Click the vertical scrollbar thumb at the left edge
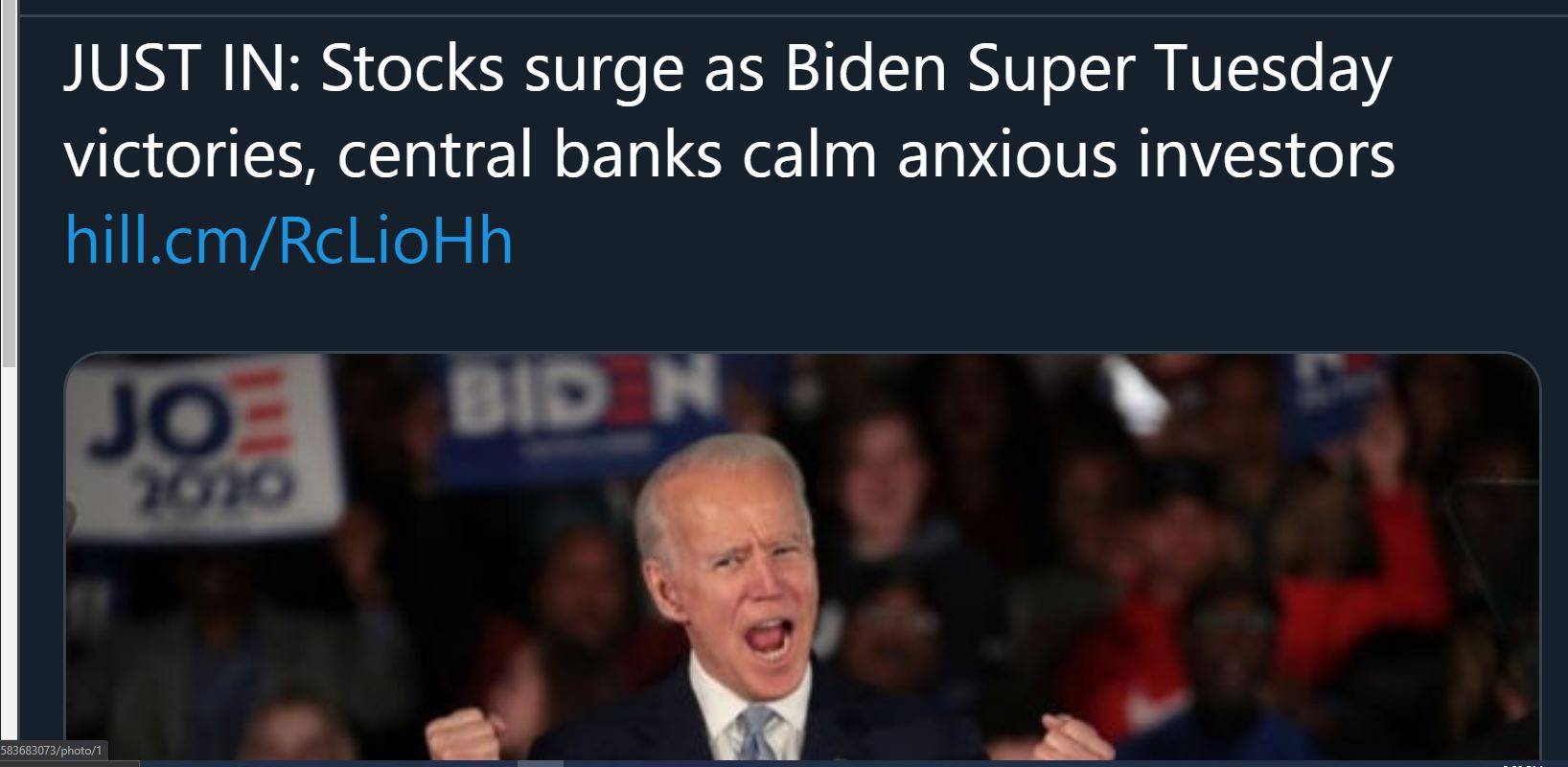The height and width of the screenshot is (767, 1568). pos(8,182)
